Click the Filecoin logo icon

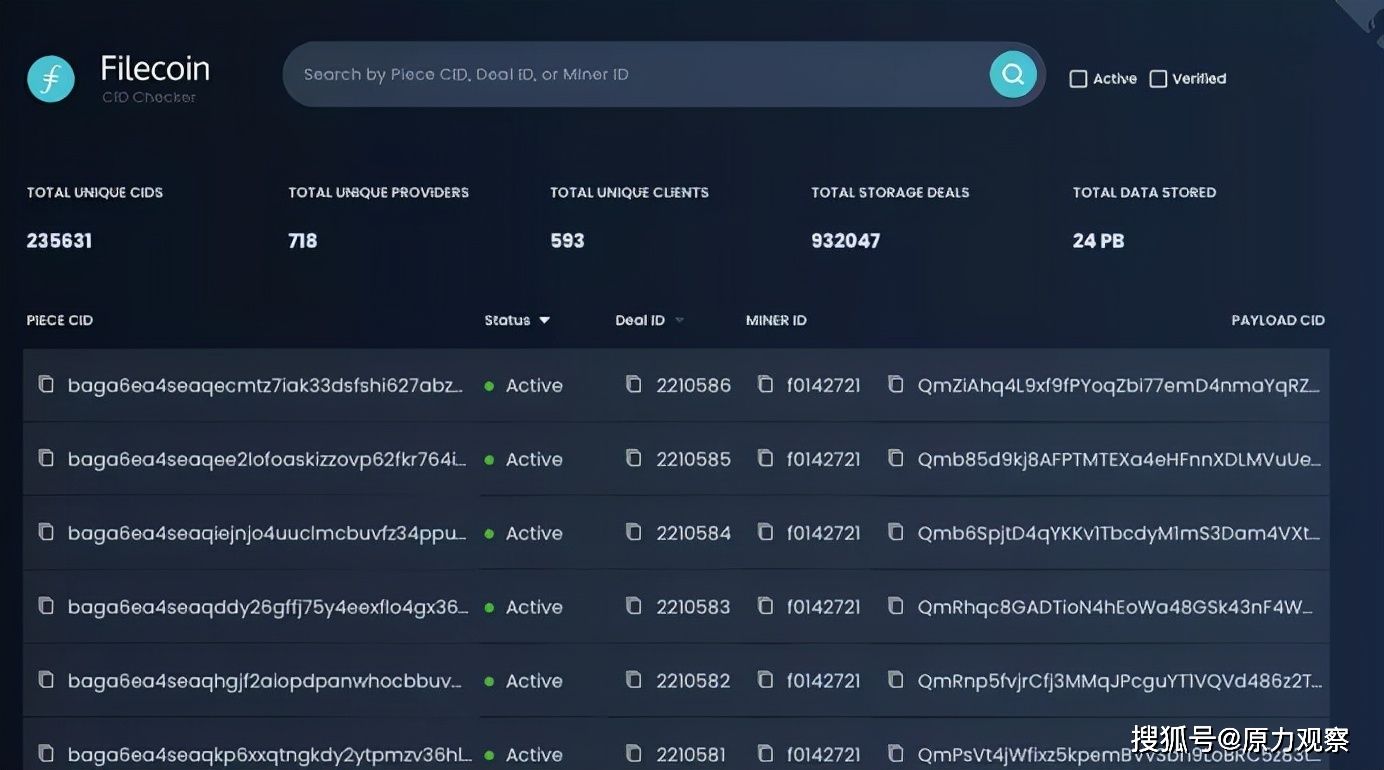coord(51,78)
